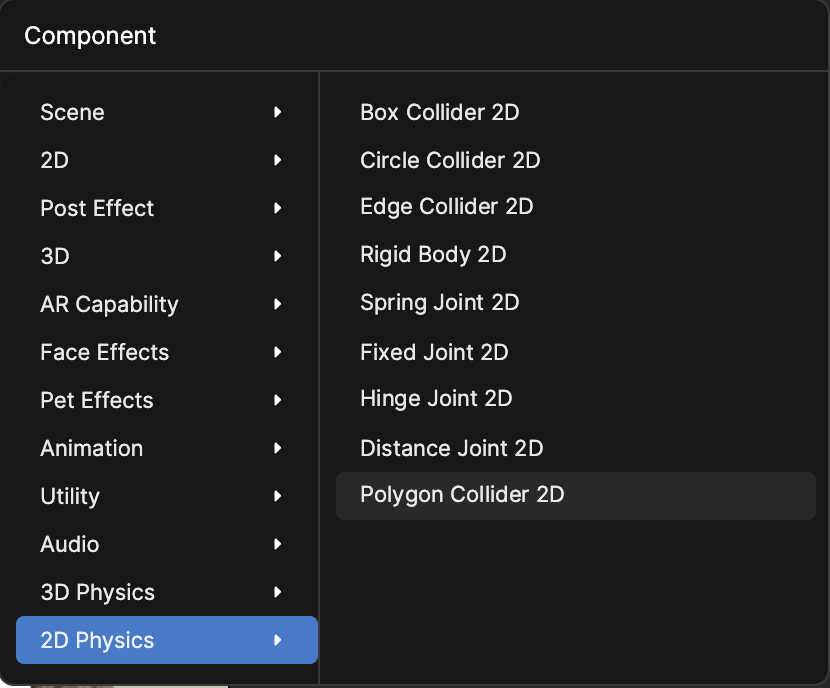
Task: Open the AR Capability category
Action: point(167,304)
